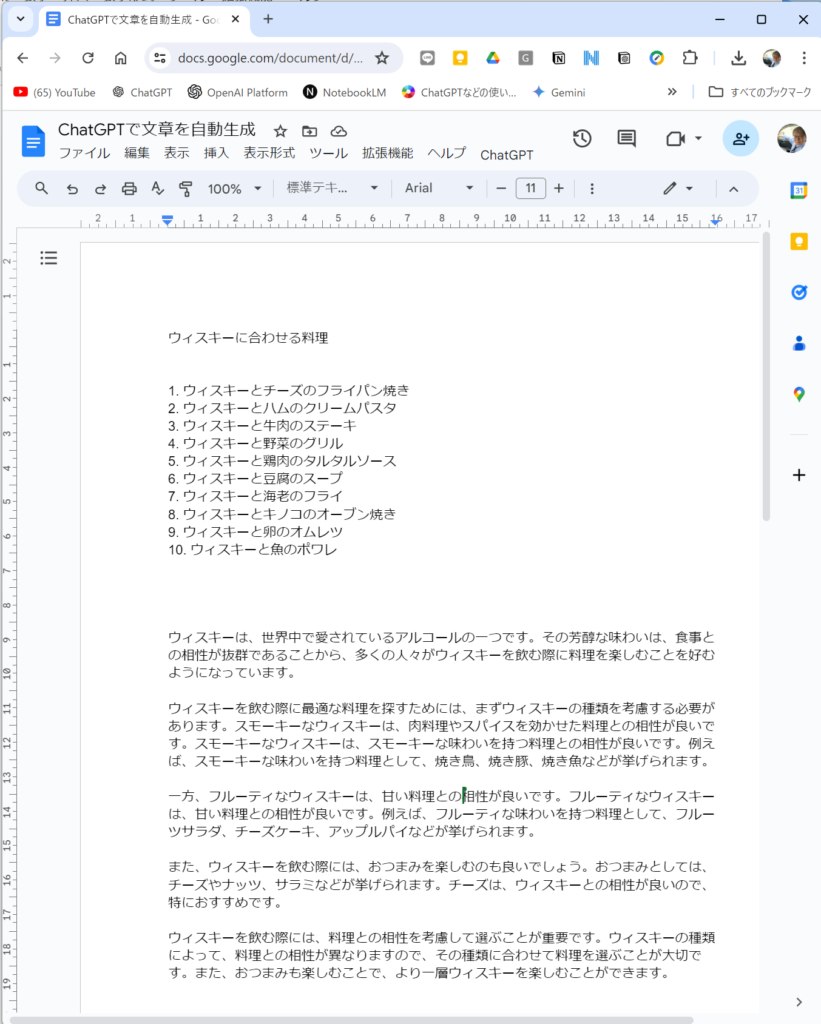Expand the Arial font dropdown
Image resolution: width=821 pixels, height=1024 pixels.
[x=439, y=188]
